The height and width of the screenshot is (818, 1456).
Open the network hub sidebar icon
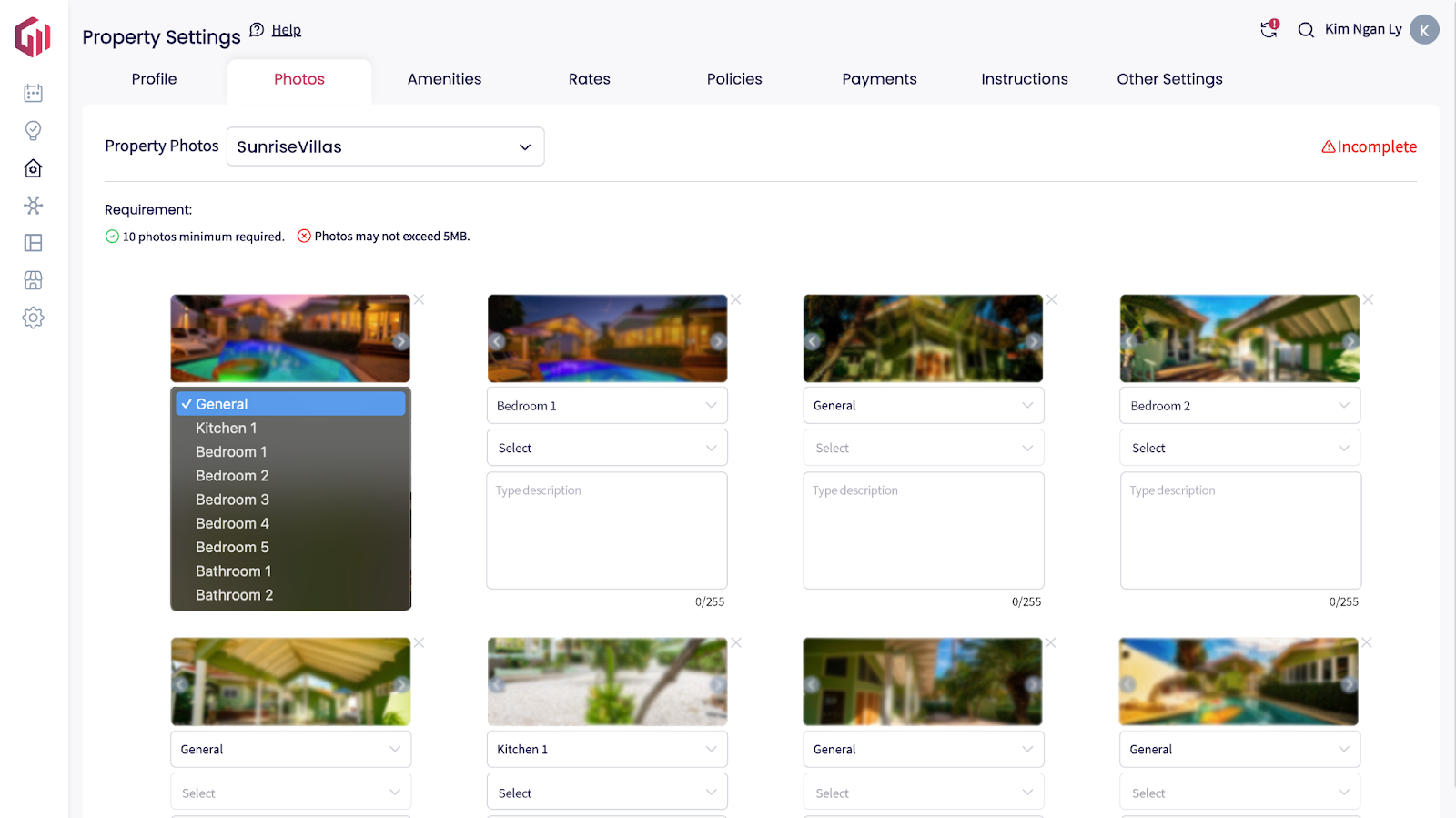[x=34, y=206]
